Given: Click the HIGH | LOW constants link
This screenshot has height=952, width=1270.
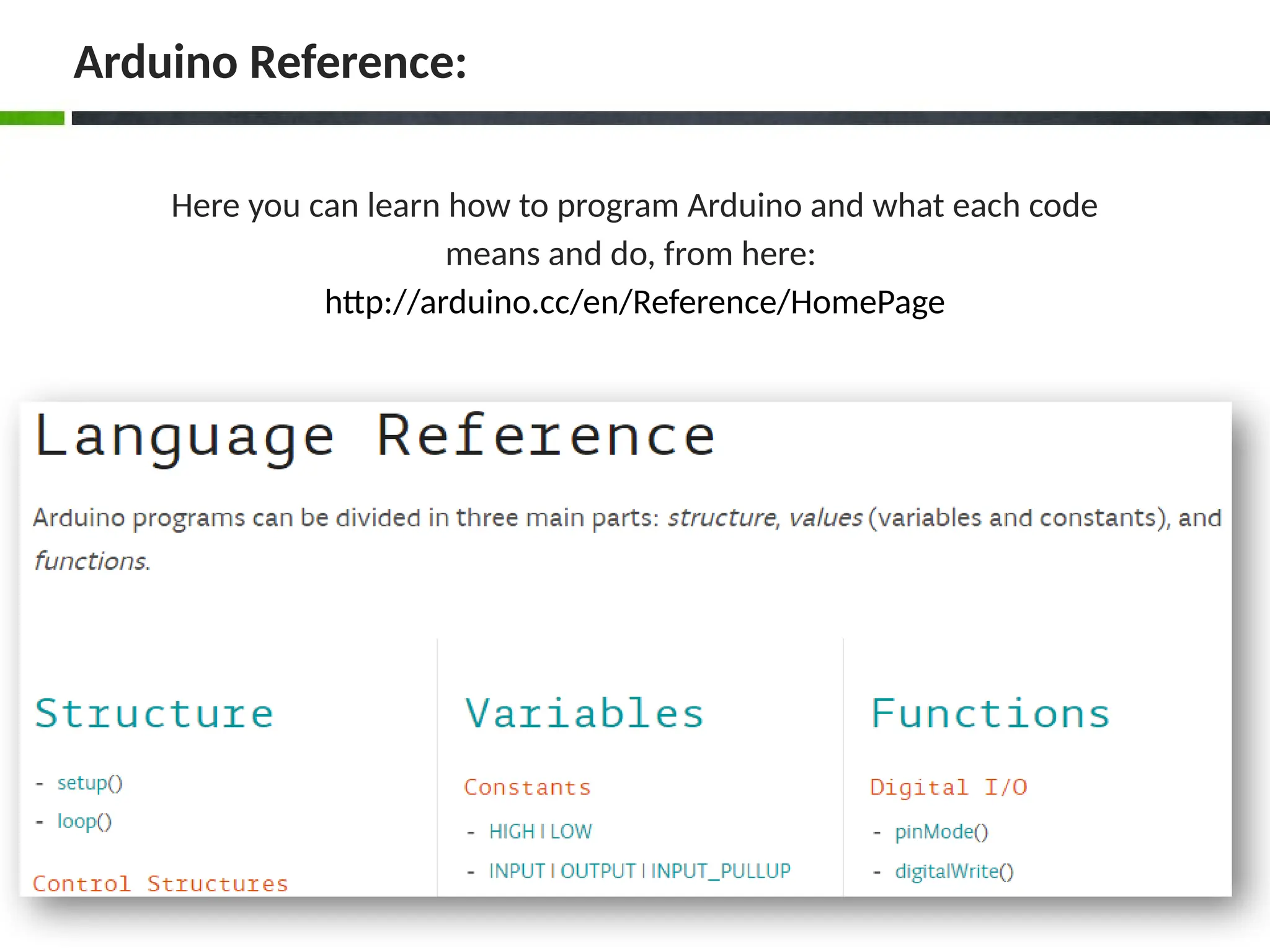Looking at the screenshot, I should point(540,831).
